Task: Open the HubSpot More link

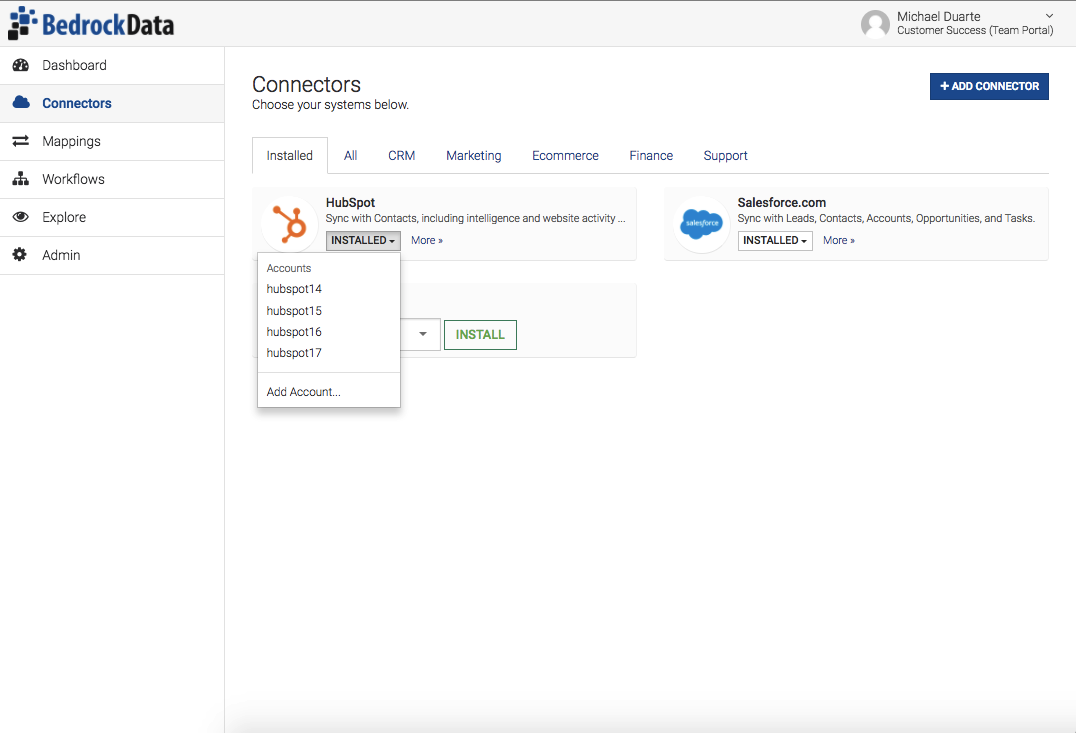Action: click(x=427, y=240)
